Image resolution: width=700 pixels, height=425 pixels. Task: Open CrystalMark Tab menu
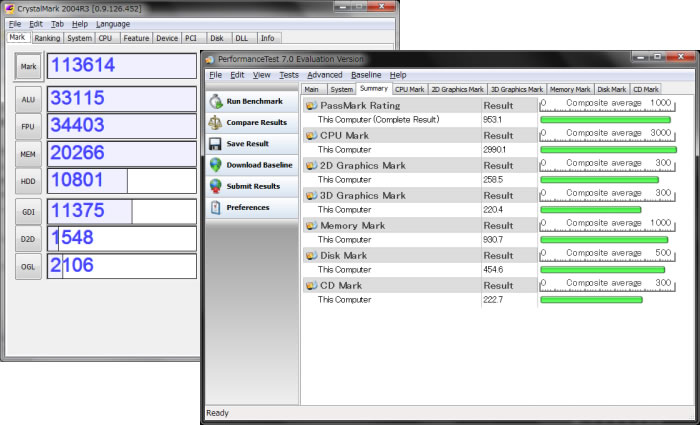pyautogui.click(x=57, y=24)
